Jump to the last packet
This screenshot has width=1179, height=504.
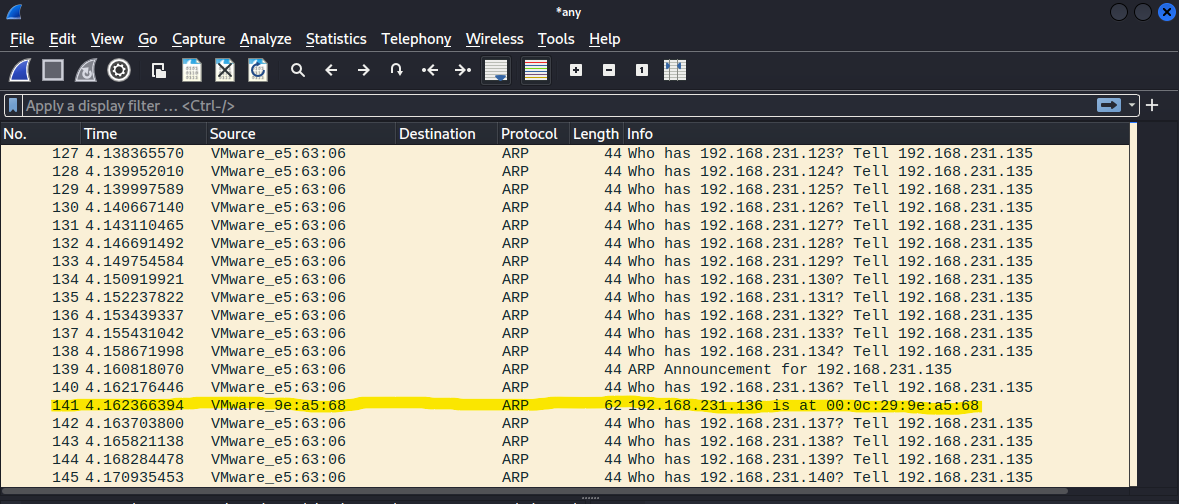pyautogui.click(x=462, y=70)
